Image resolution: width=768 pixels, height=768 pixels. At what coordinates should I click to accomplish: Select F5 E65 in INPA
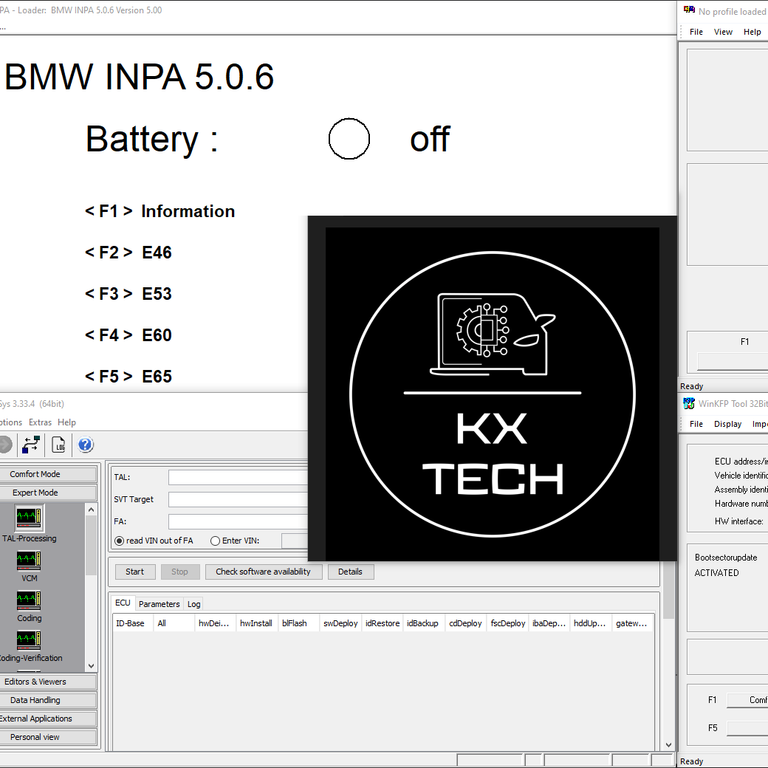pos(128,377)
